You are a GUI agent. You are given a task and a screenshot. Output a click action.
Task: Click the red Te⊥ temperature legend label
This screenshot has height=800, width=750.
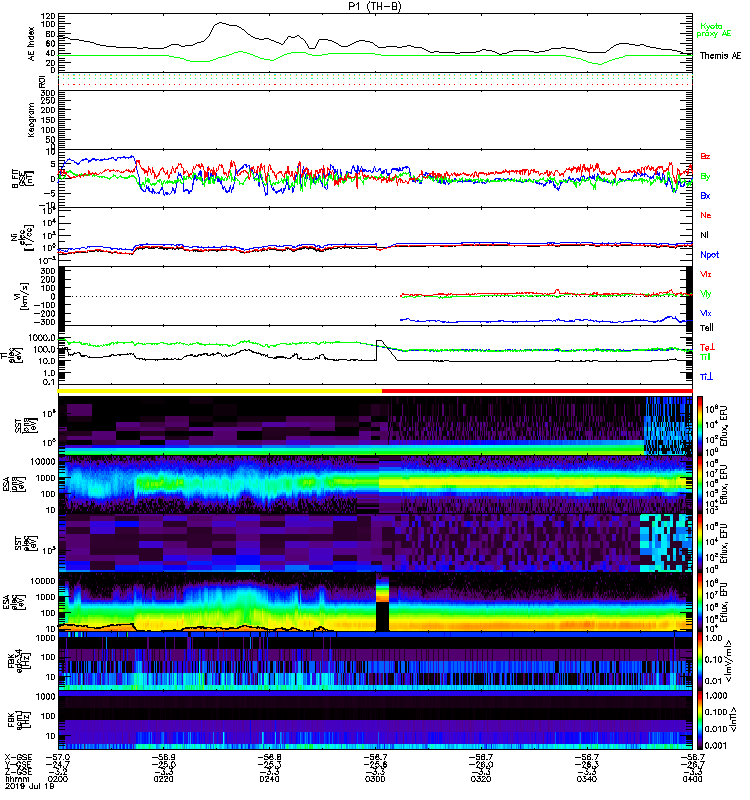point(707,347)
